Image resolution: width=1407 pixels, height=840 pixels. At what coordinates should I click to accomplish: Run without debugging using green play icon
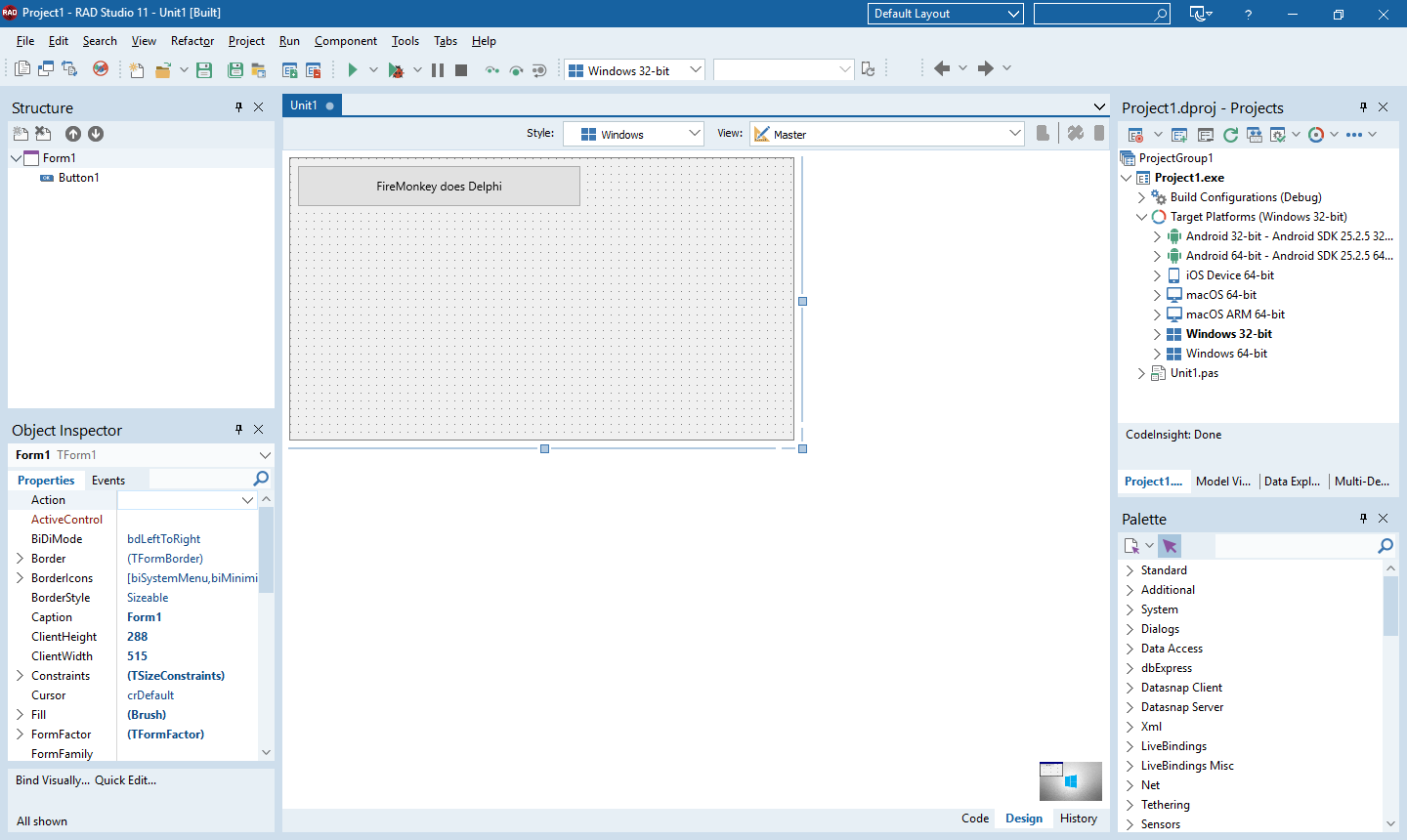pyautogui.click(x=353, y=69)
